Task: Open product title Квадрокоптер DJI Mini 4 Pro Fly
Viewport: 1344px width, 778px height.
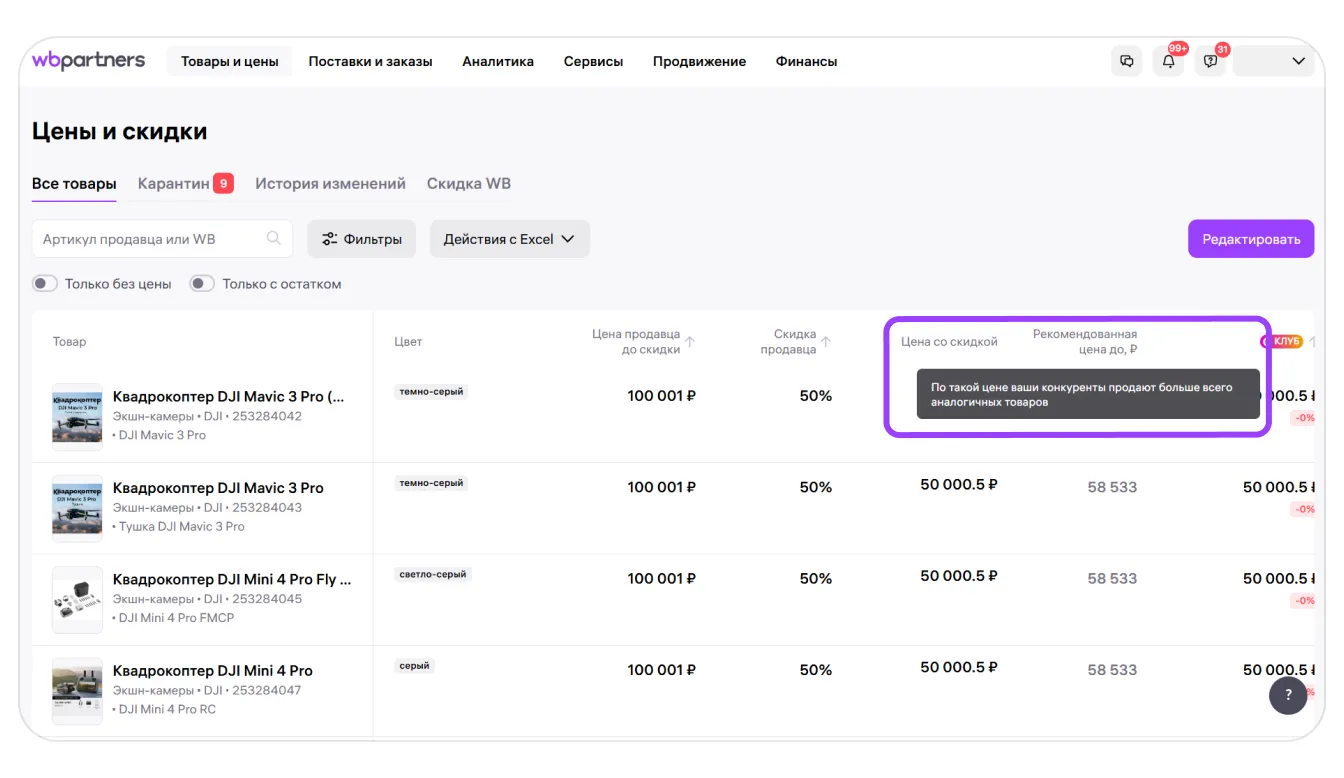Action: pyautogui.click(x=232, y=579)
